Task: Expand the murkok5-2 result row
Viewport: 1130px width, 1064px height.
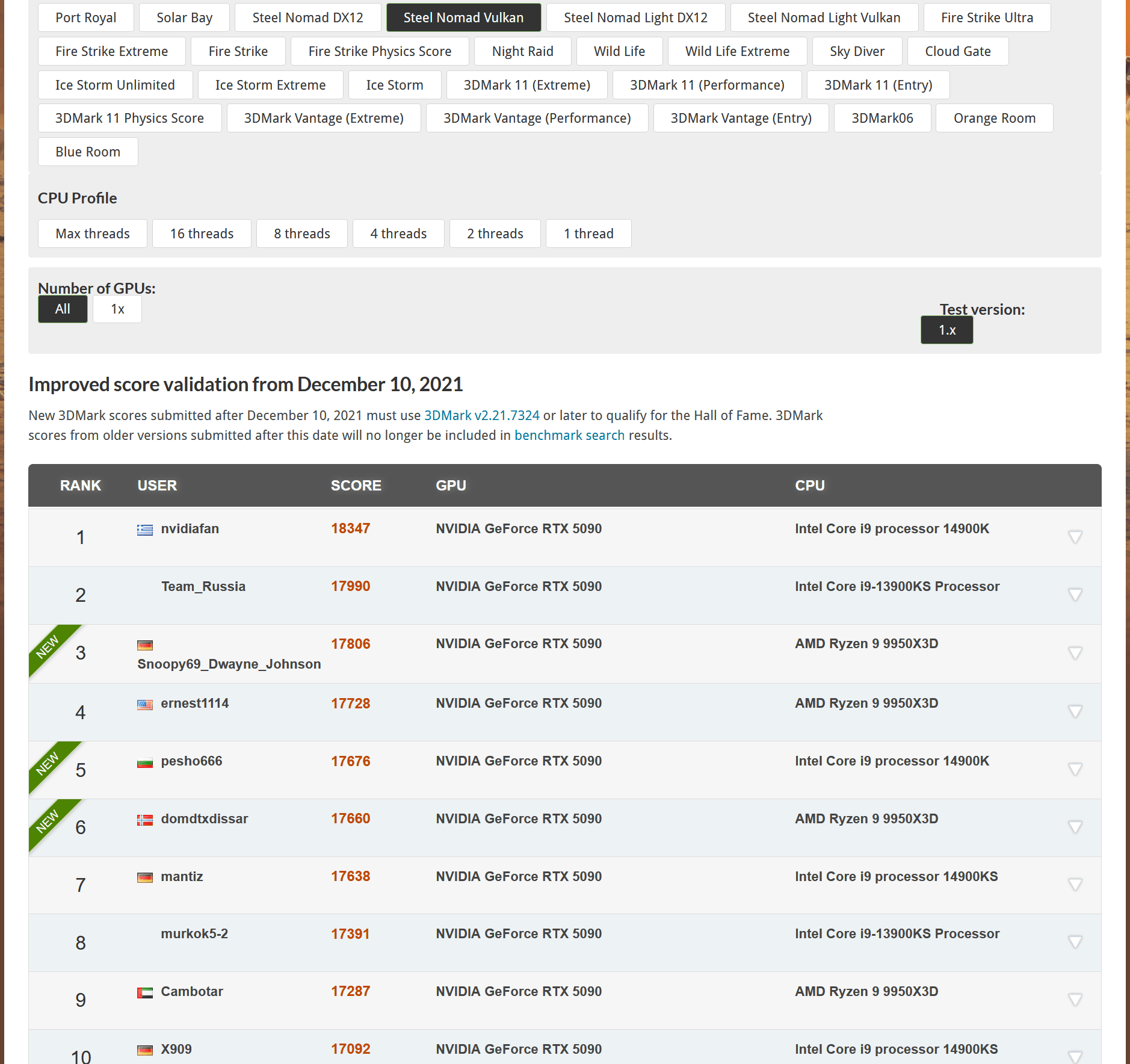Action: [1075, 942]
